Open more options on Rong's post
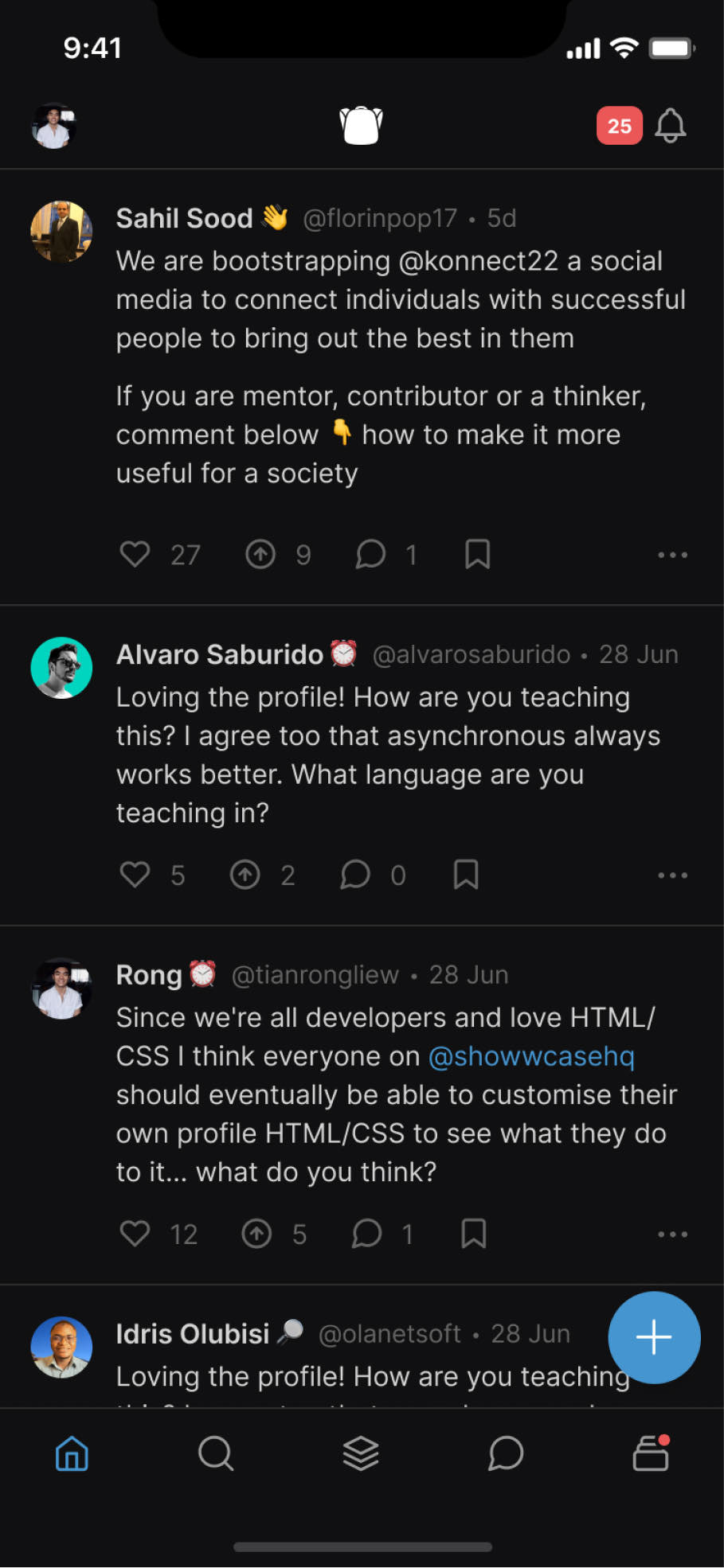This screenshot has height=1568, width=724. point(672,1235)
